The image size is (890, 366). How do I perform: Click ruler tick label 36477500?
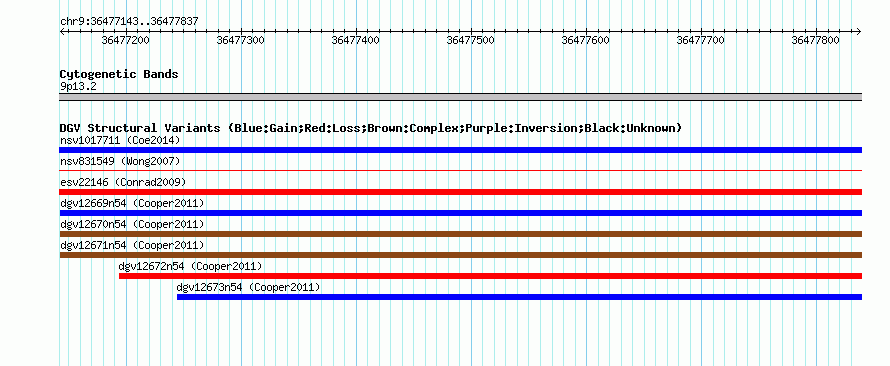point(472,41)
